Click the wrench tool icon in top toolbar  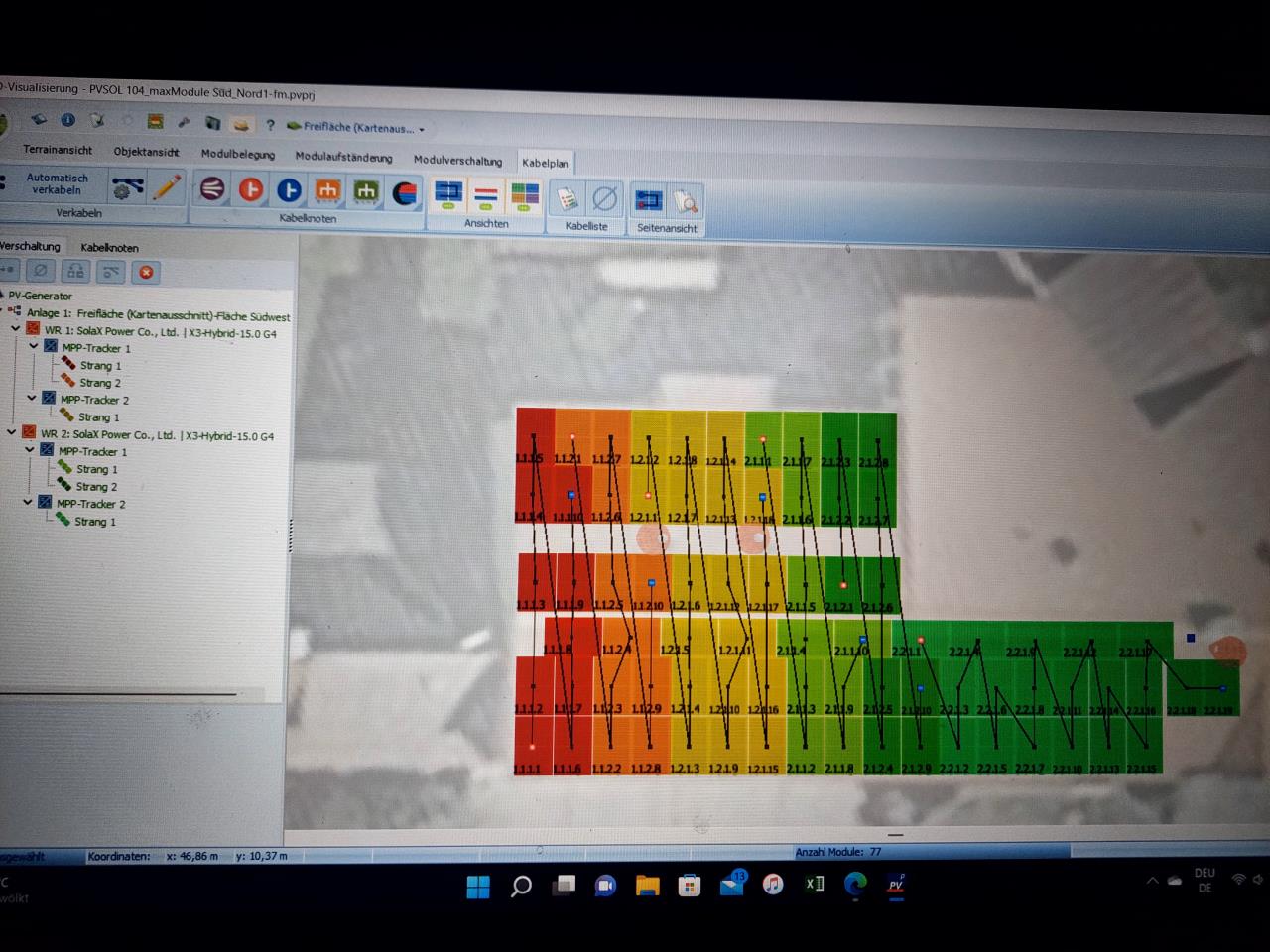184,122
